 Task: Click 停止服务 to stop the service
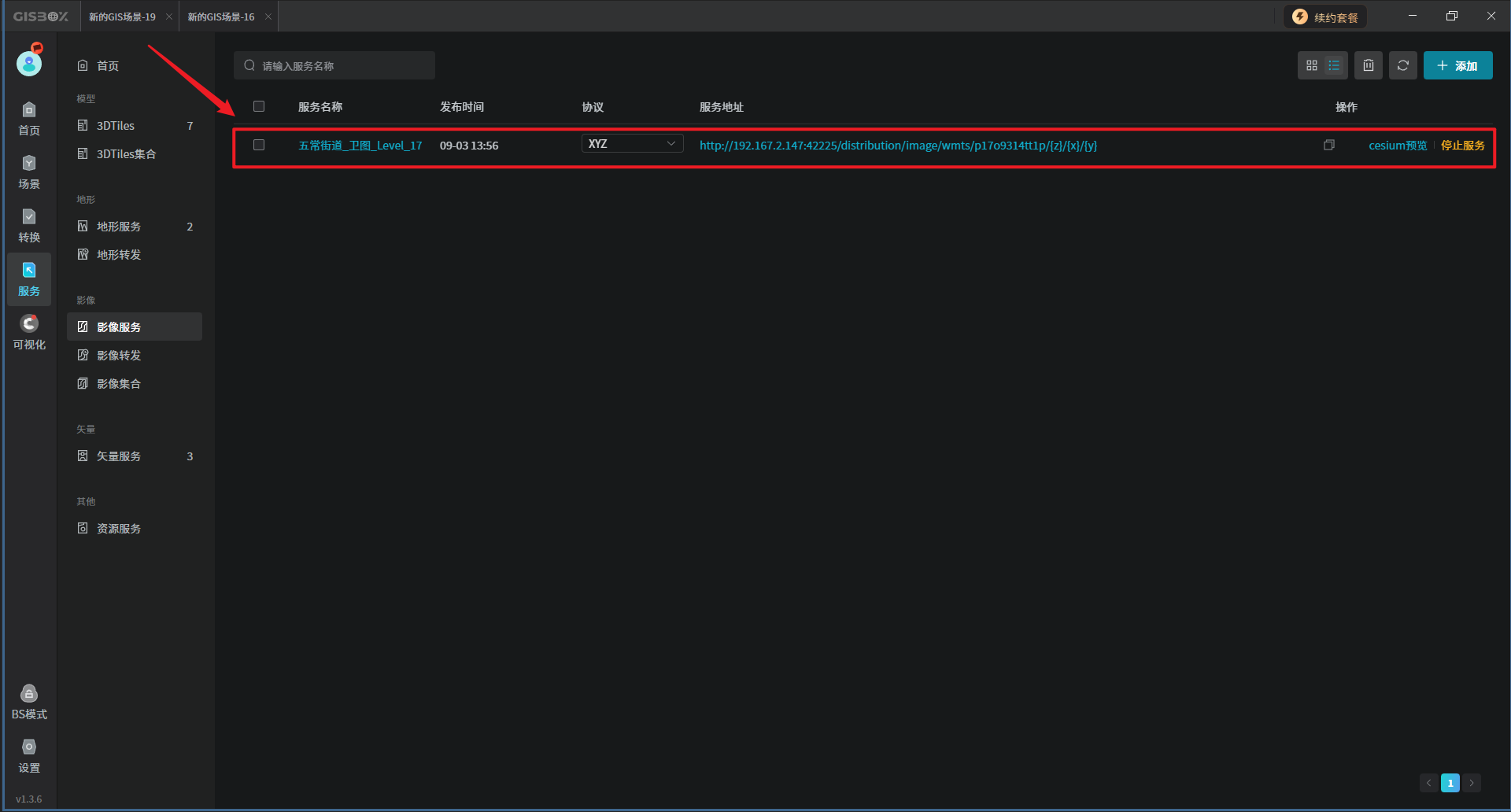[1462, 146]
